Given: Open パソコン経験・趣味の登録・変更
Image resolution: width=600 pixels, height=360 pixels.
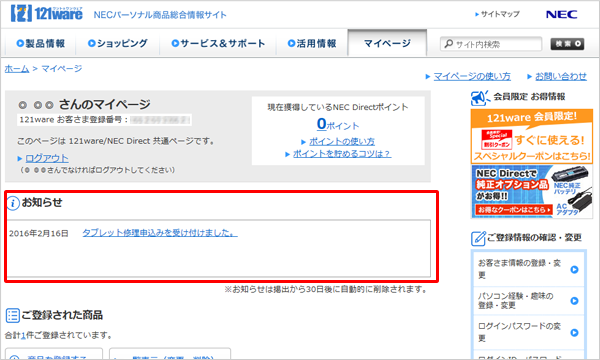Looking at the screenshot, I should (x=529, y=301).
